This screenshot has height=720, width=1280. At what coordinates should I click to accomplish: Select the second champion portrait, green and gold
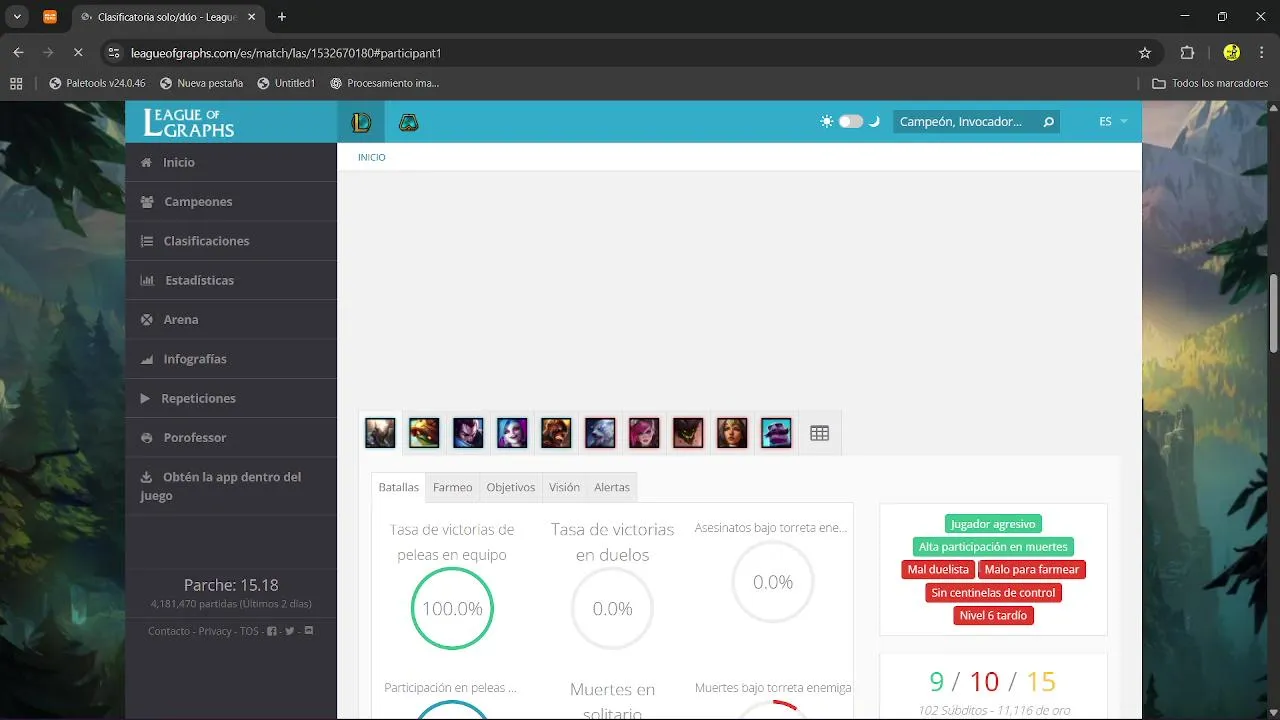(424, 433)
